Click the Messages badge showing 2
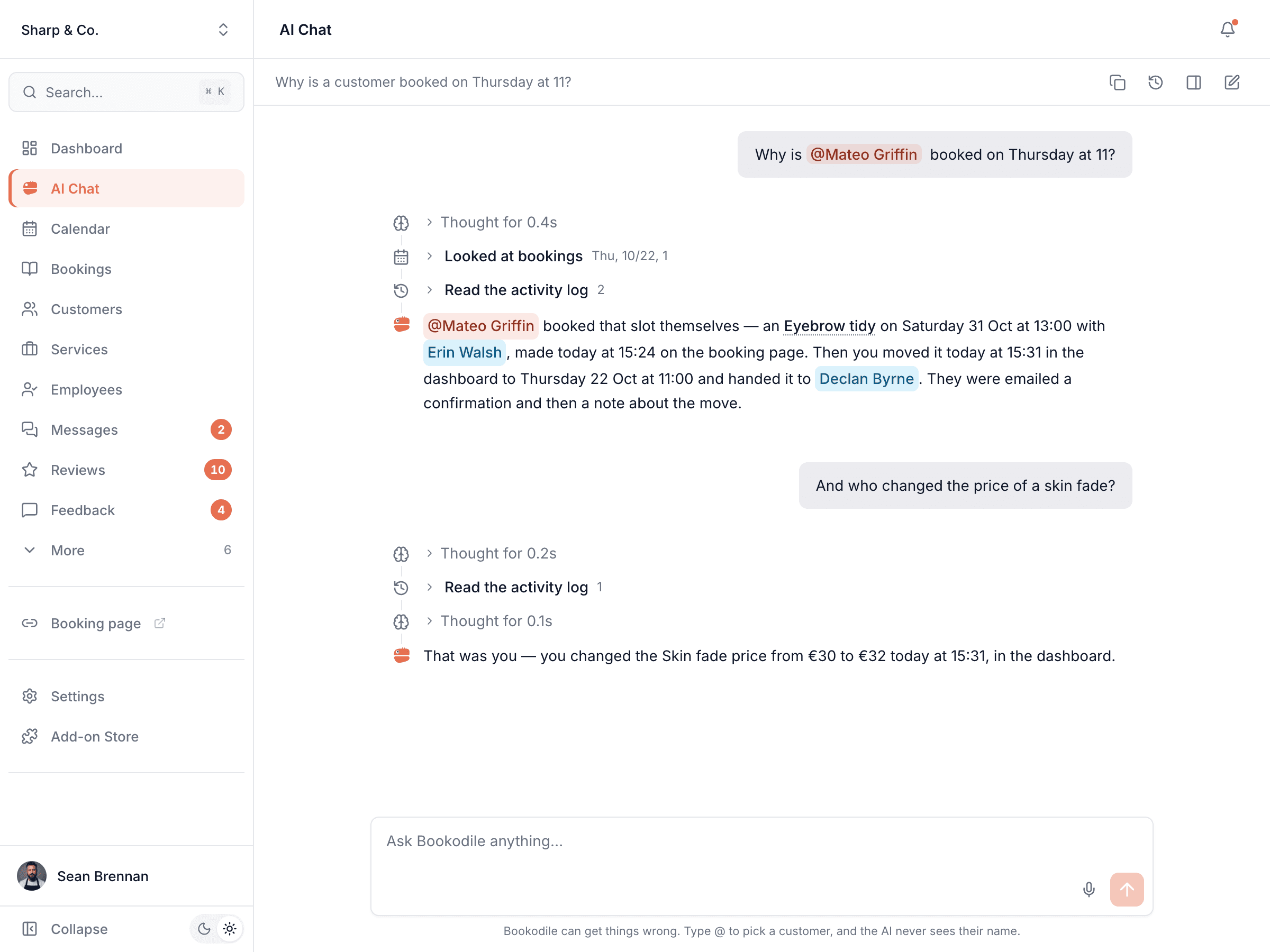The height and width of the screenshot is (952, 1270). pos(221,430)
